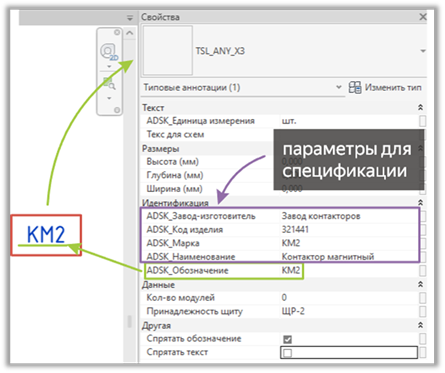Collapse the Данные parameter group
The image size is (445, 373).
(x=420, y=284)
